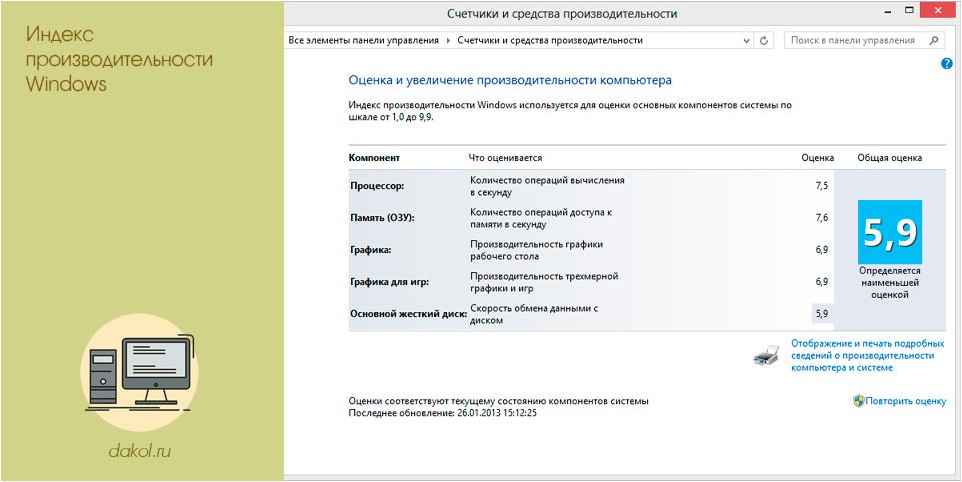Select 'Процессор:' row label
Viewport: 962px width, 482px height.
pyautogui.click(x=377, y=186)
